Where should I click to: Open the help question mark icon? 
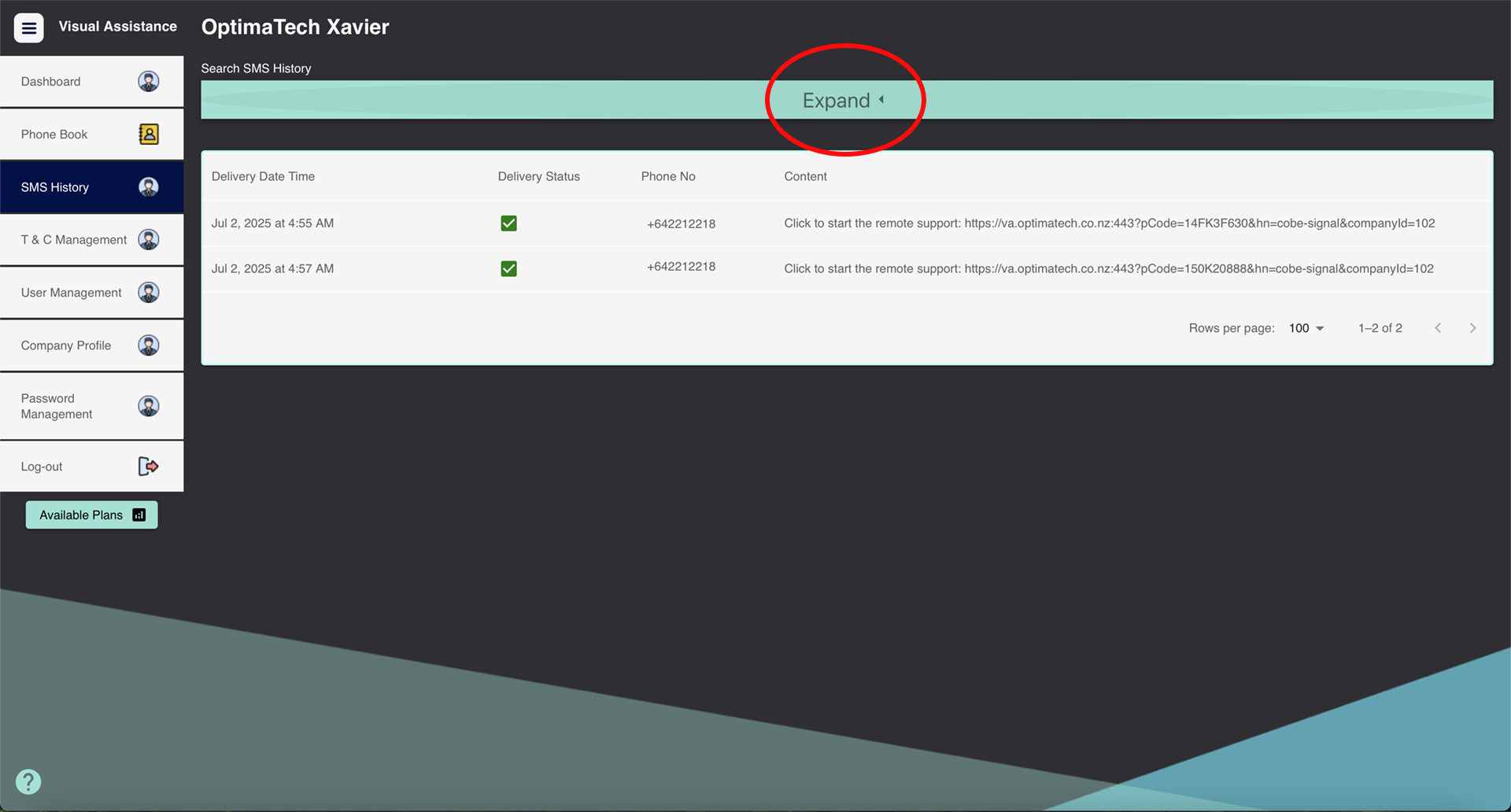click(28, 781)
